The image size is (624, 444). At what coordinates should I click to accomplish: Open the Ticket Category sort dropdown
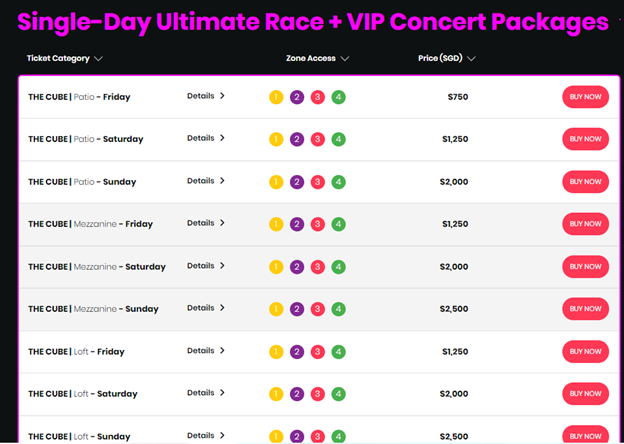[98, 59]
